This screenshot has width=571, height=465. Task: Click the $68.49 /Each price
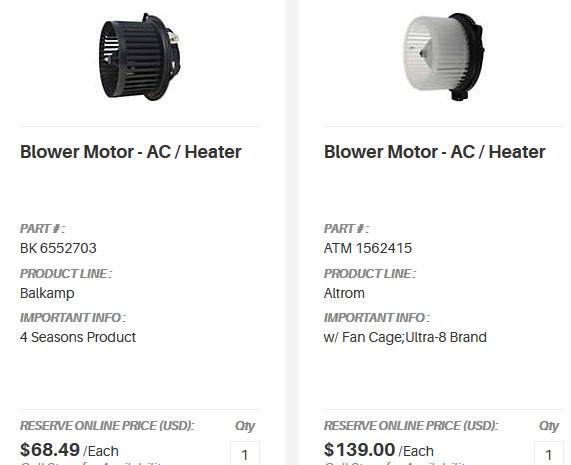[69, 450]
